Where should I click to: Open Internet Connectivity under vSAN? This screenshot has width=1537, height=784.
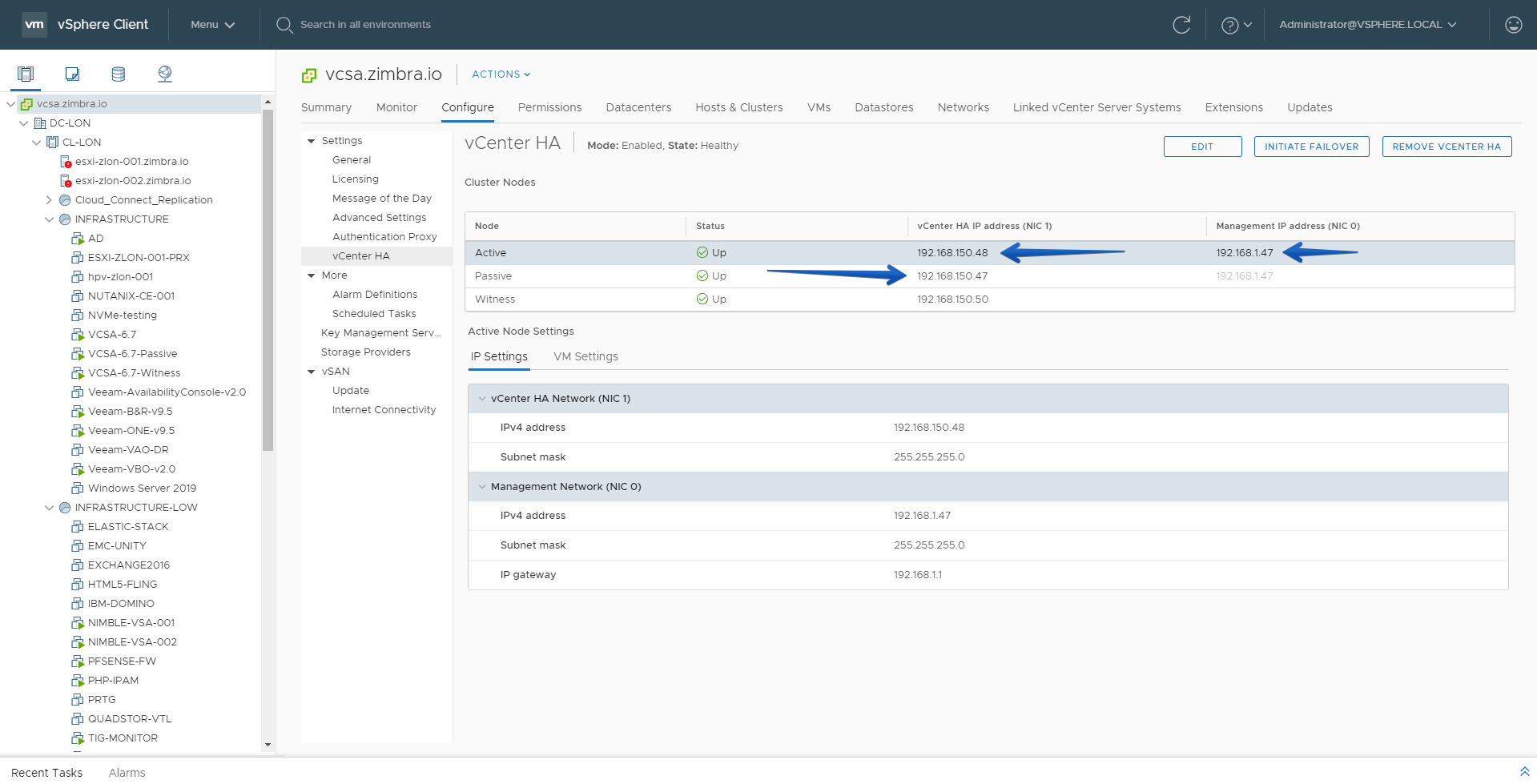click(x=384, y=410)
